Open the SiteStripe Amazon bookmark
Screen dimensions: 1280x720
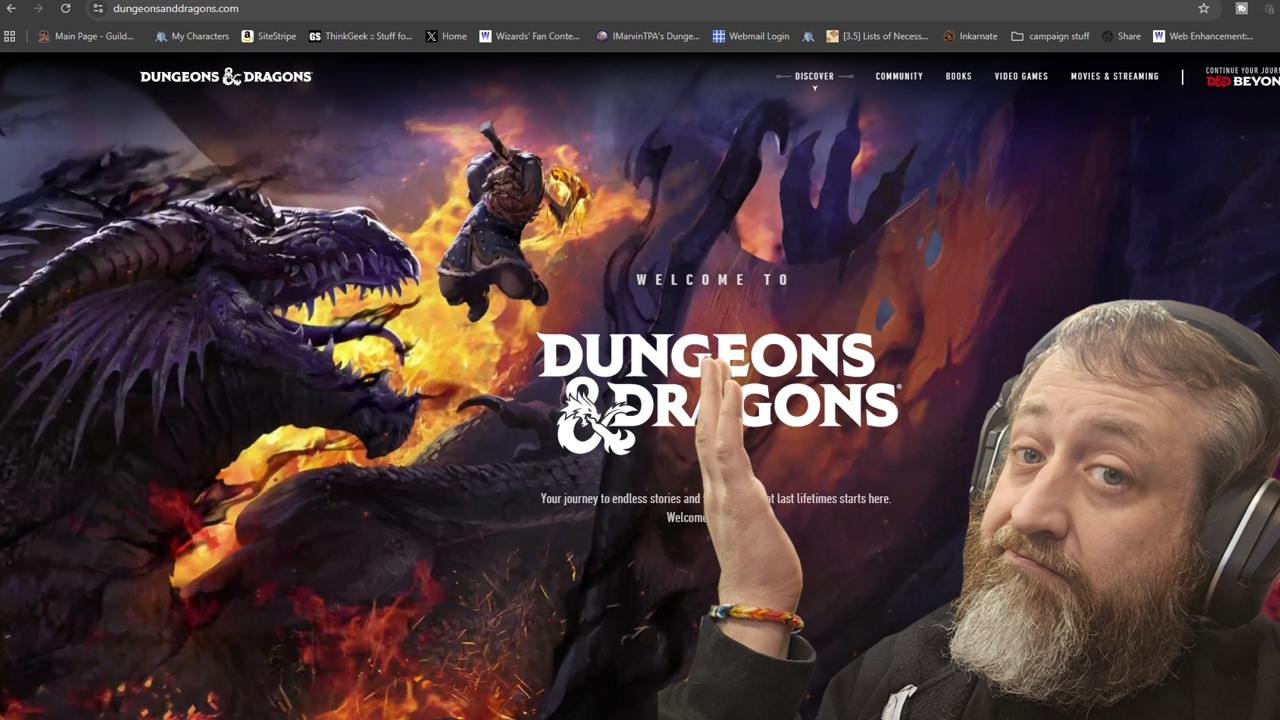269,36
